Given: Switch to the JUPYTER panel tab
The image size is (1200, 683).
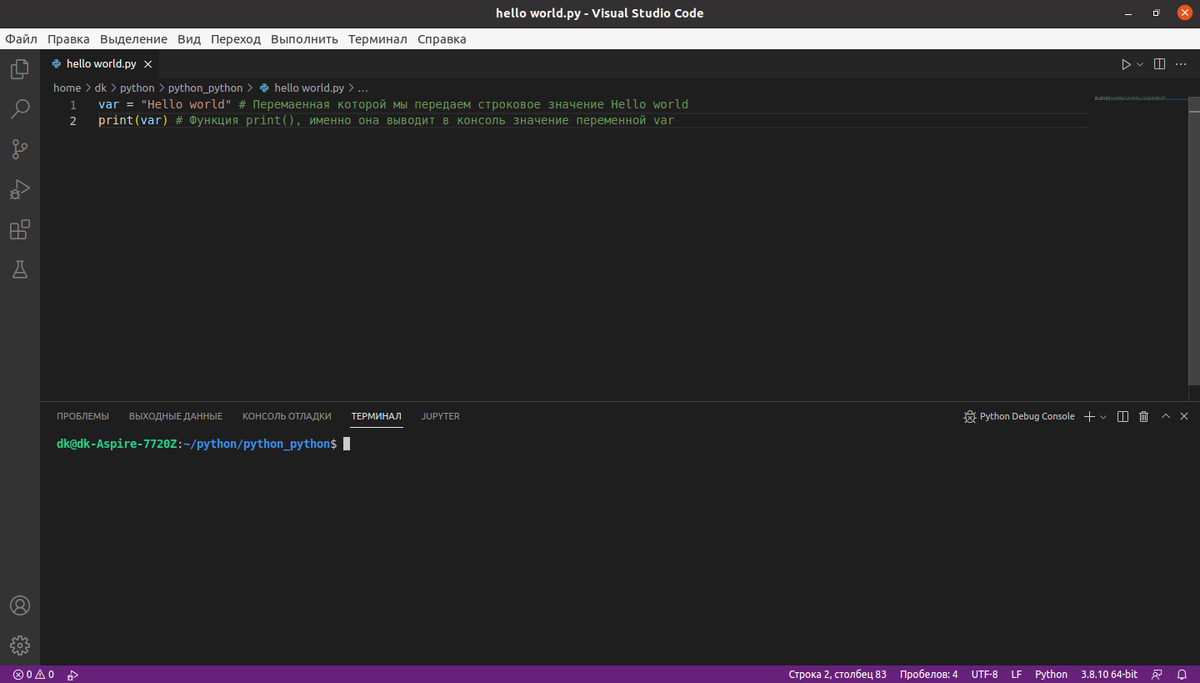Looking at the screenshot, I should 441,416.
